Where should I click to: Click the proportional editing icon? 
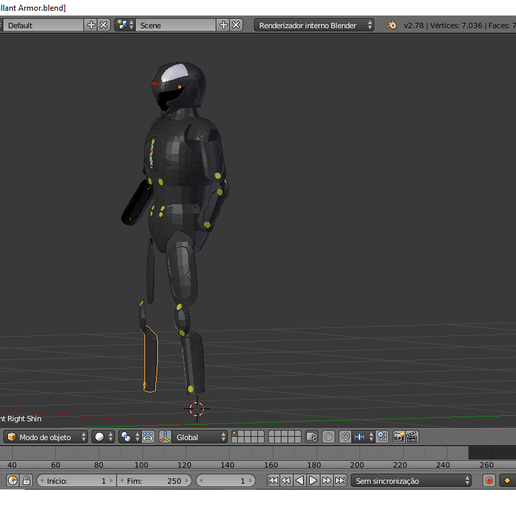[328, 437]
